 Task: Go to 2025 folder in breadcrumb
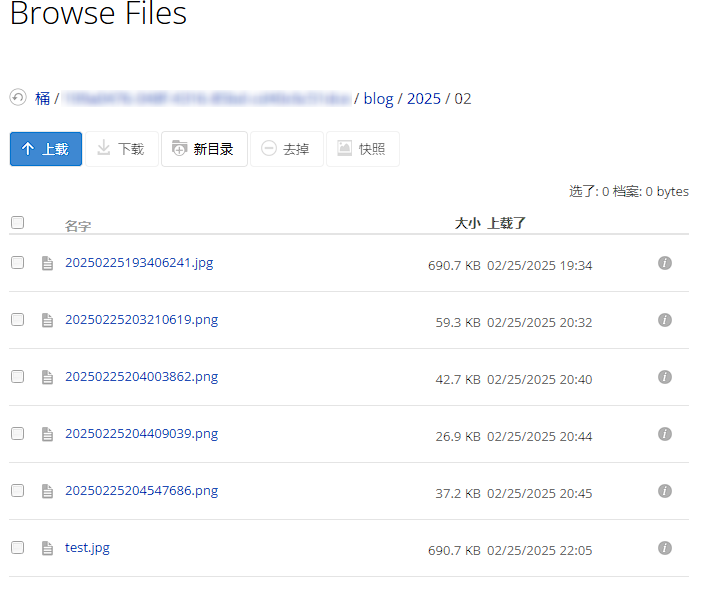click(x=424, y=99)
